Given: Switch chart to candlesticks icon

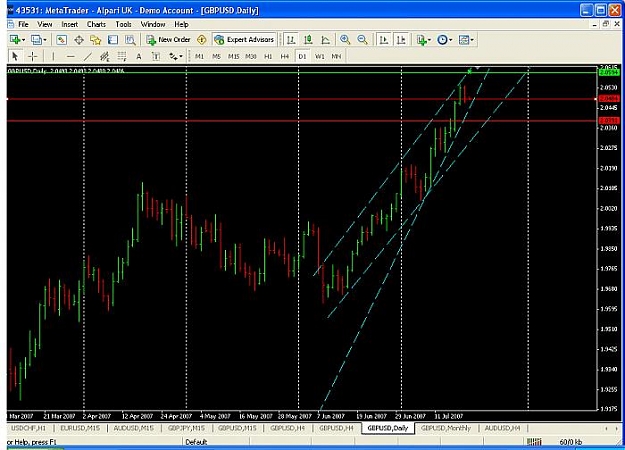Looking at the screenshot, I should (308, 40).
